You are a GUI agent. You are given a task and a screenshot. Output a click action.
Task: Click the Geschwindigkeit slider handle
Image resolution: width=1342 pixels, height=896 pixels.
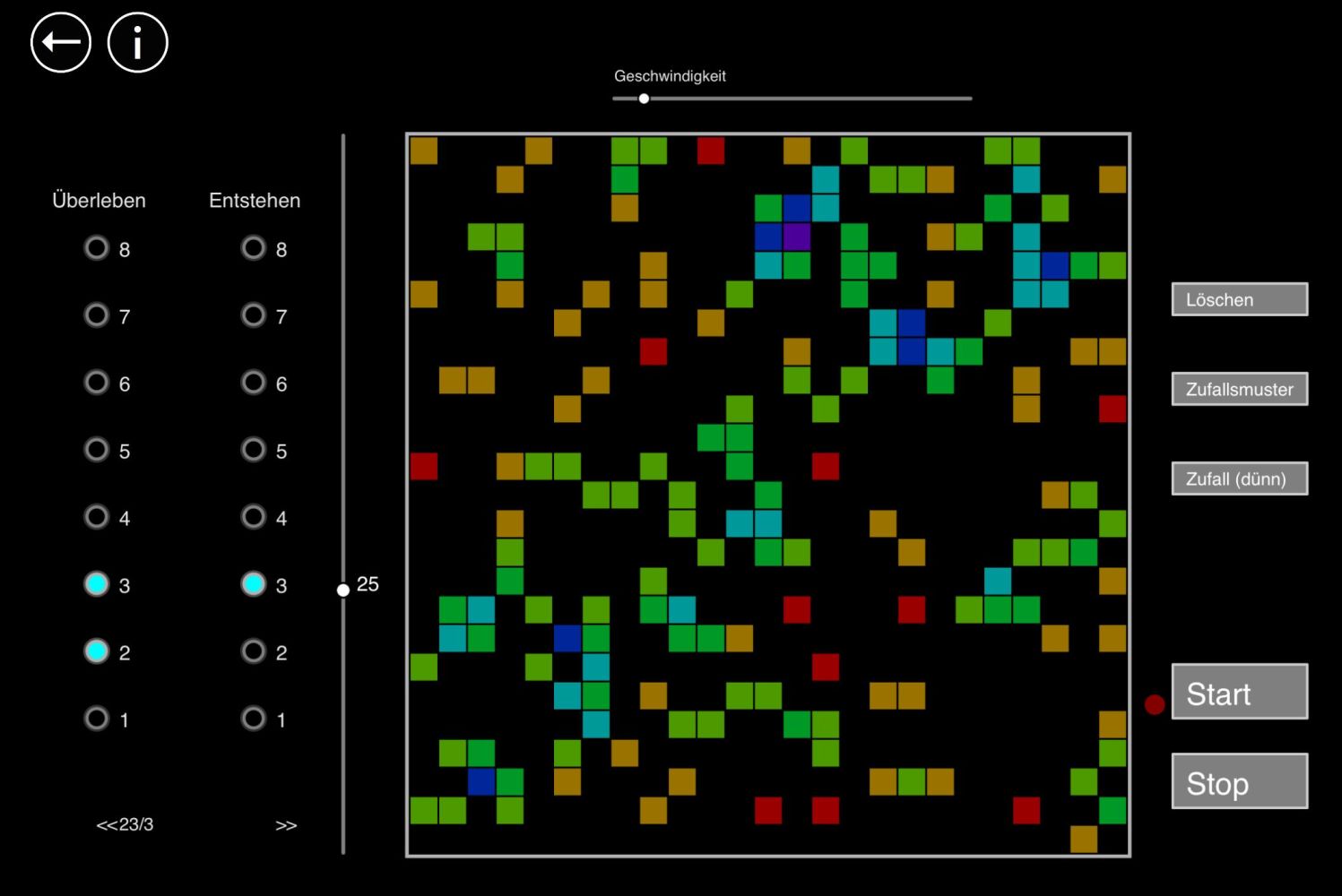[644, 99]
